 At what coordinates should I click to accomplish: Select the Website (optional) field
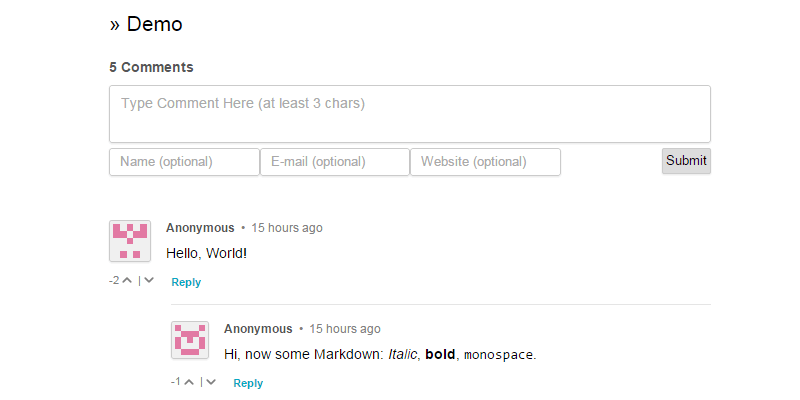(485, 162)
